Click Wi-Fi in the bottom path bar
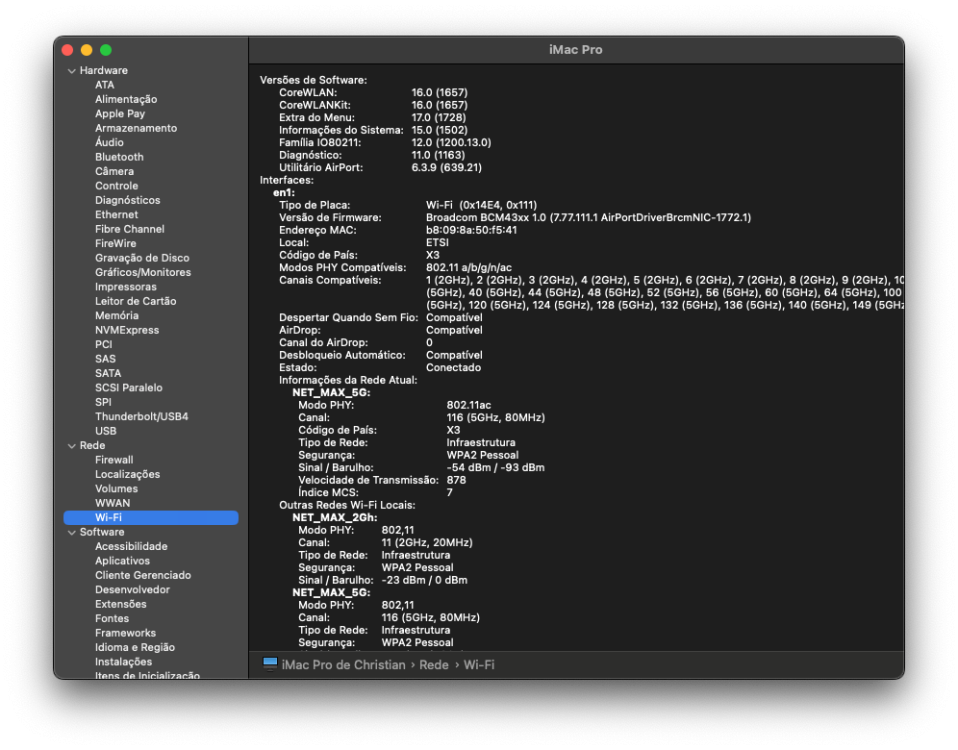The image size is (958, 750). [479, 664]
